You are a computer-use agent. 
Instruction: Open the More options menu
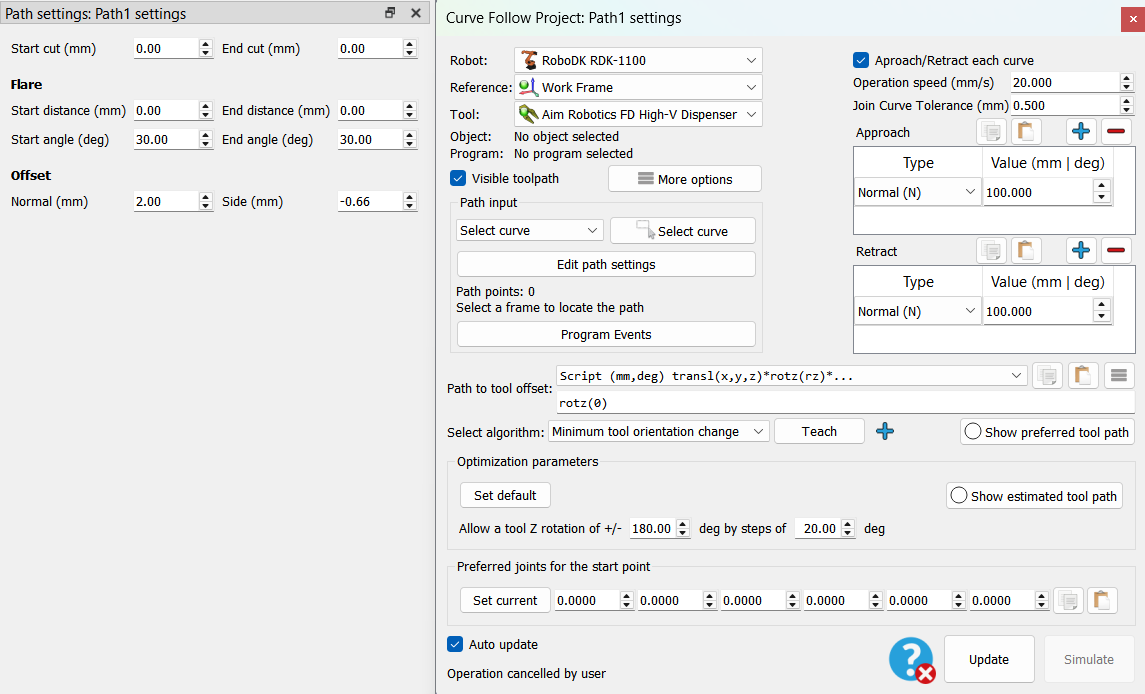point(684,178)
